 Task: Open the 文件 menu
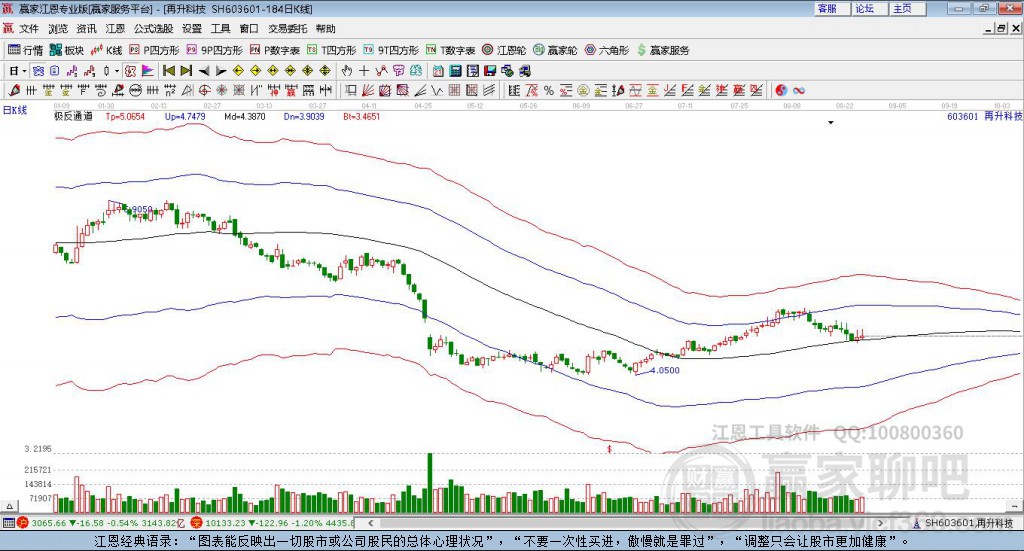pyautogui.click(x=29, y=29)
